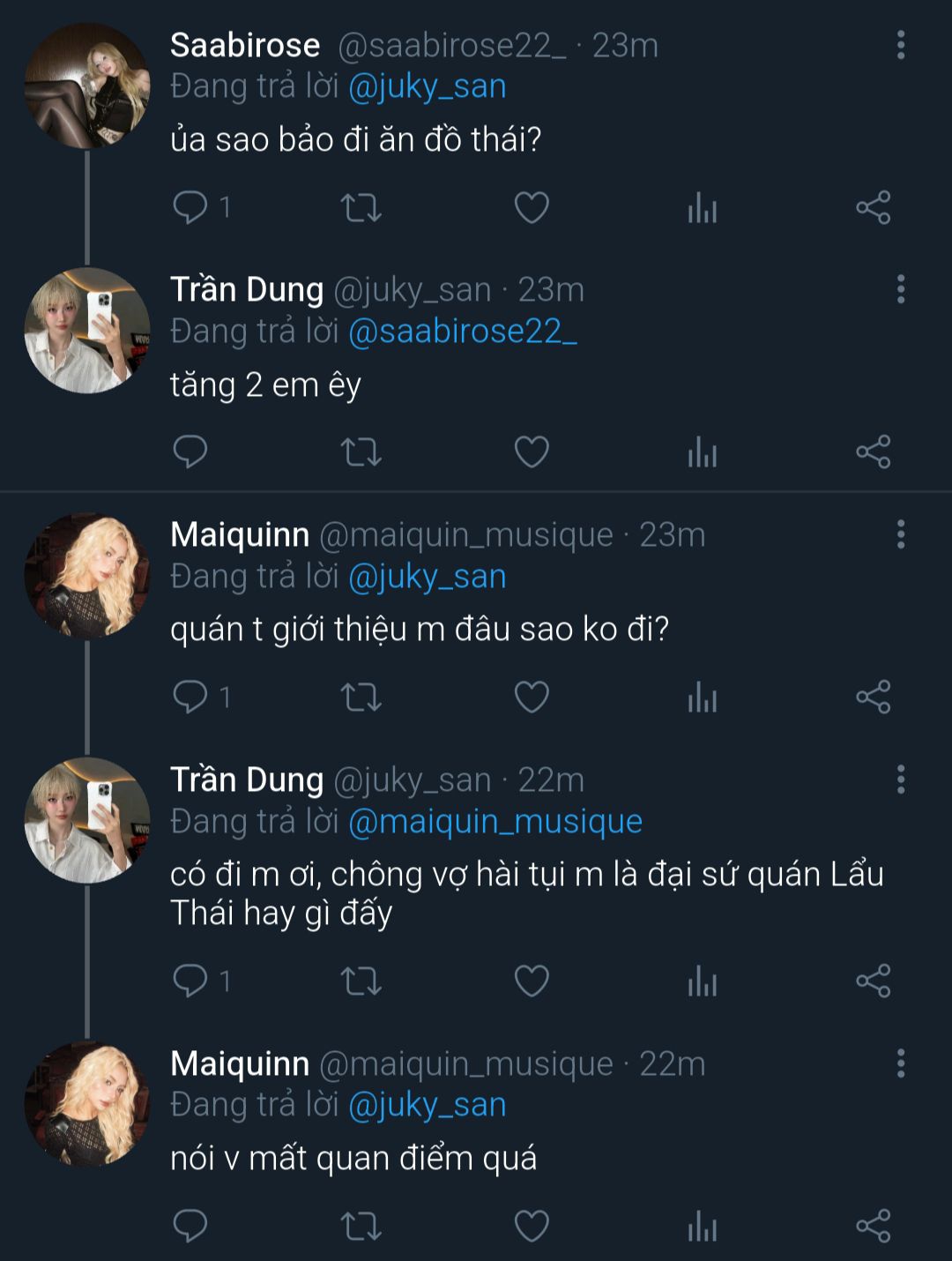This screenshot has height=1261, width=952.
Task: View analytics for Saabirose's tweet
Action: pos(702,209)
